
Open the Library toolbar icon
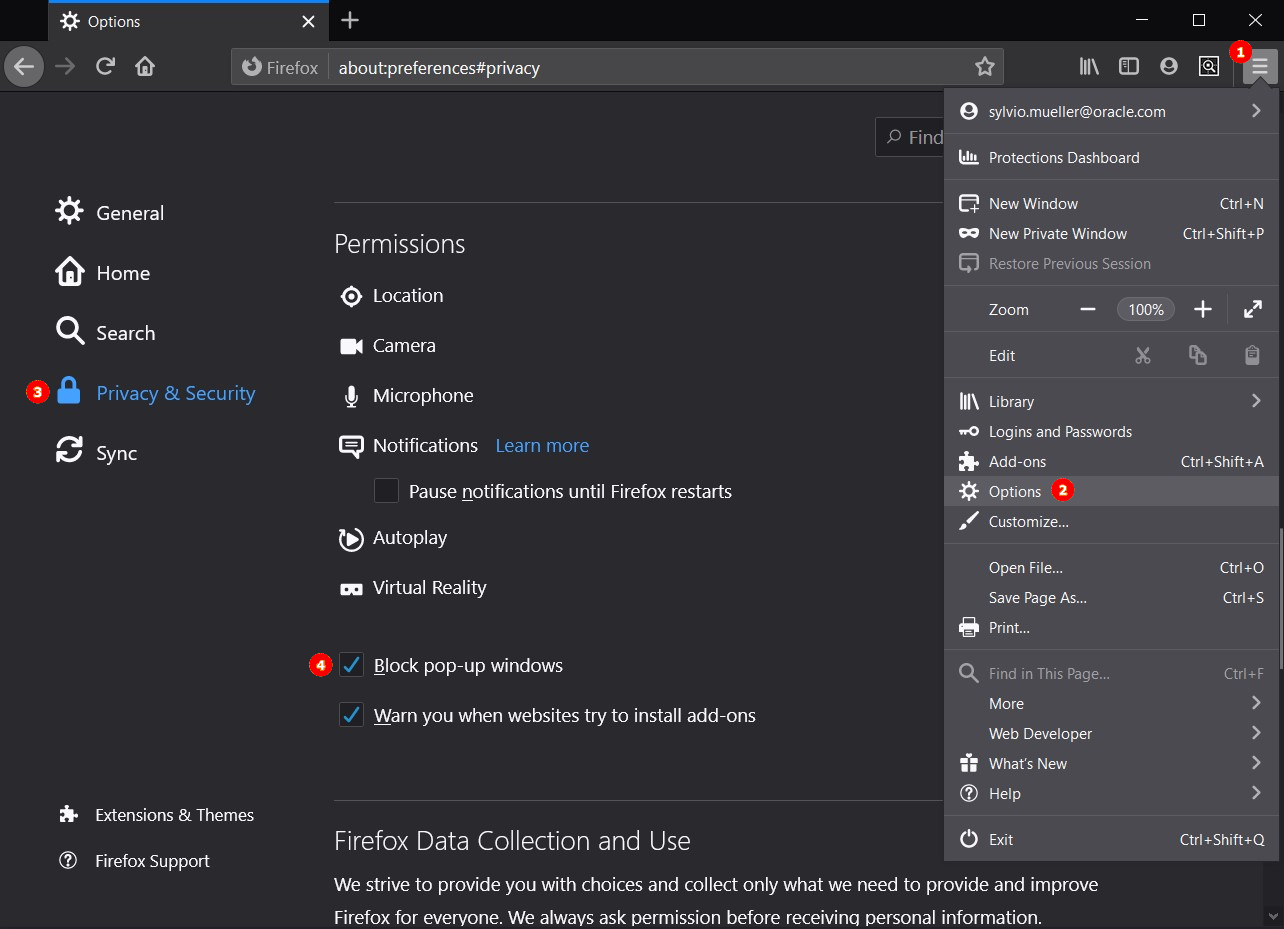click(x=1089, y=67)
